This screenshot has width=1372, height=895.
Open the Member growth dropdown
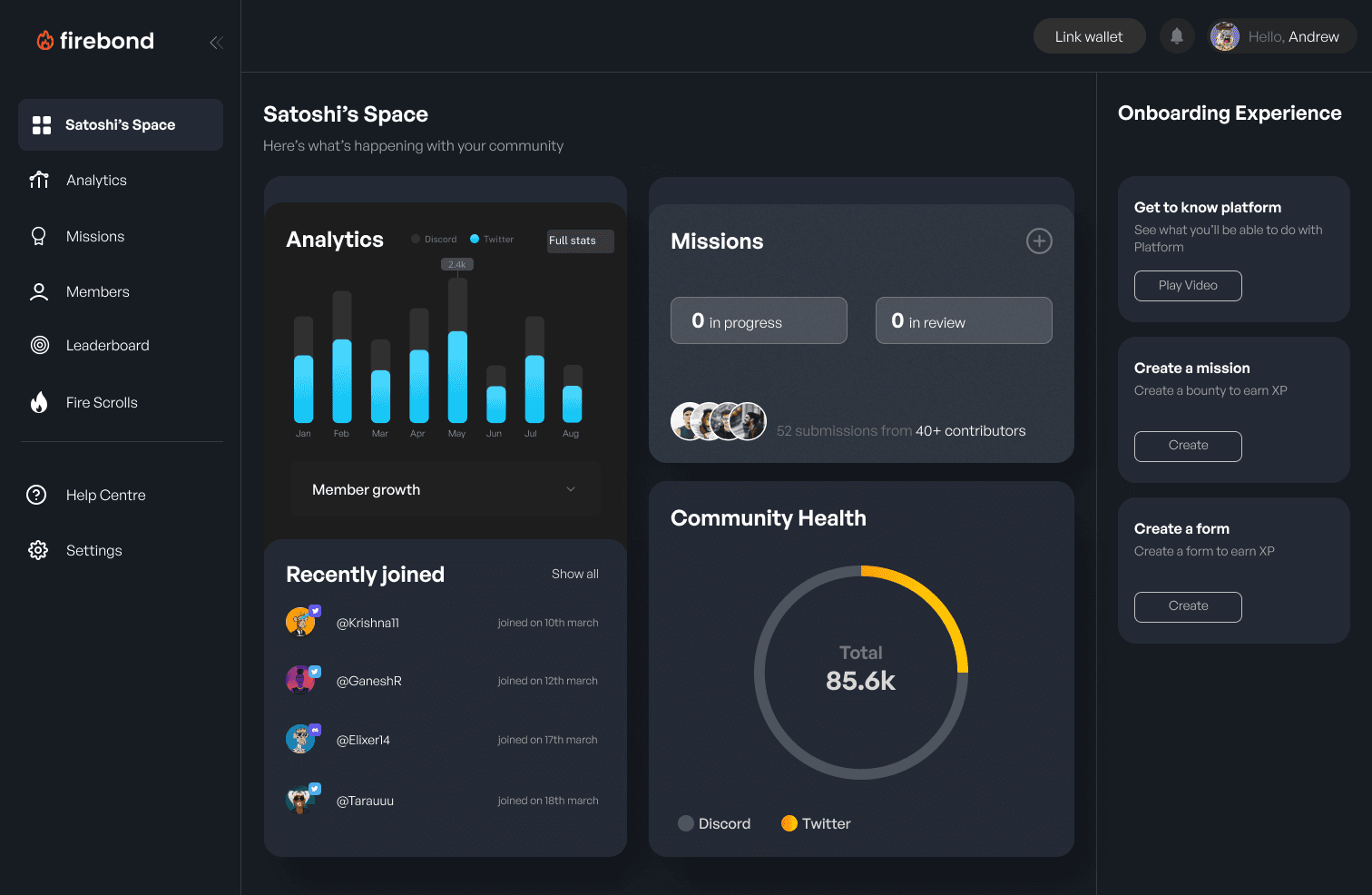coord(445,489)
